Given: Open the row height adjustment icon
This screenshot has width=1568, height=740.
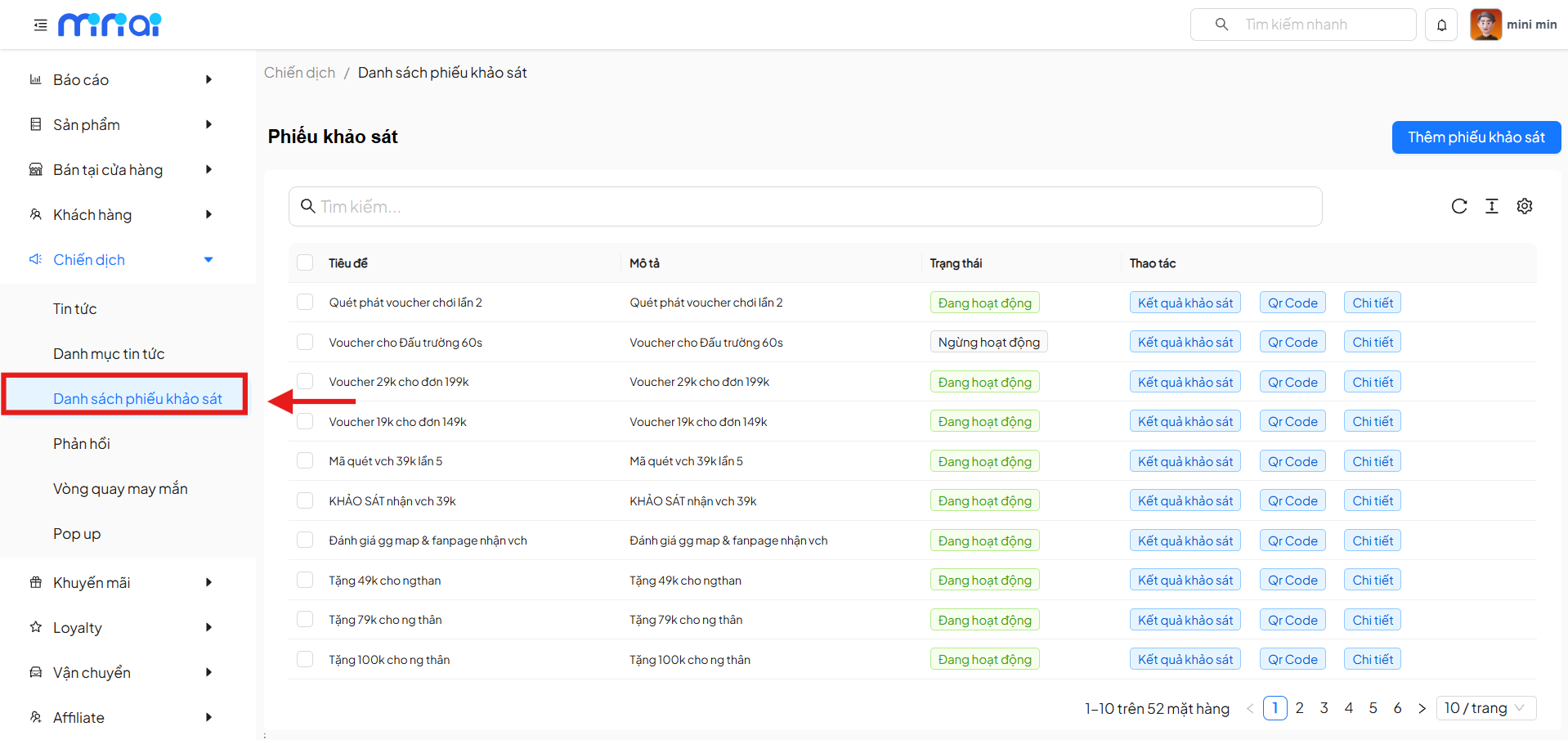Looking at the screenshot, I should point(1491,206).
